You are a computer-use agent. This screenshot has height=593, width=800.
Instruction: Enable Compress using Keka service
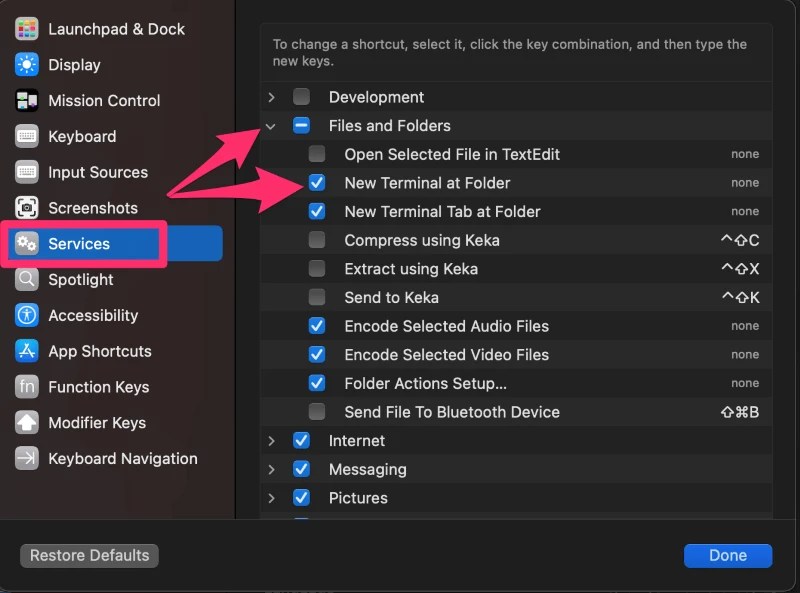pos(317,240)
